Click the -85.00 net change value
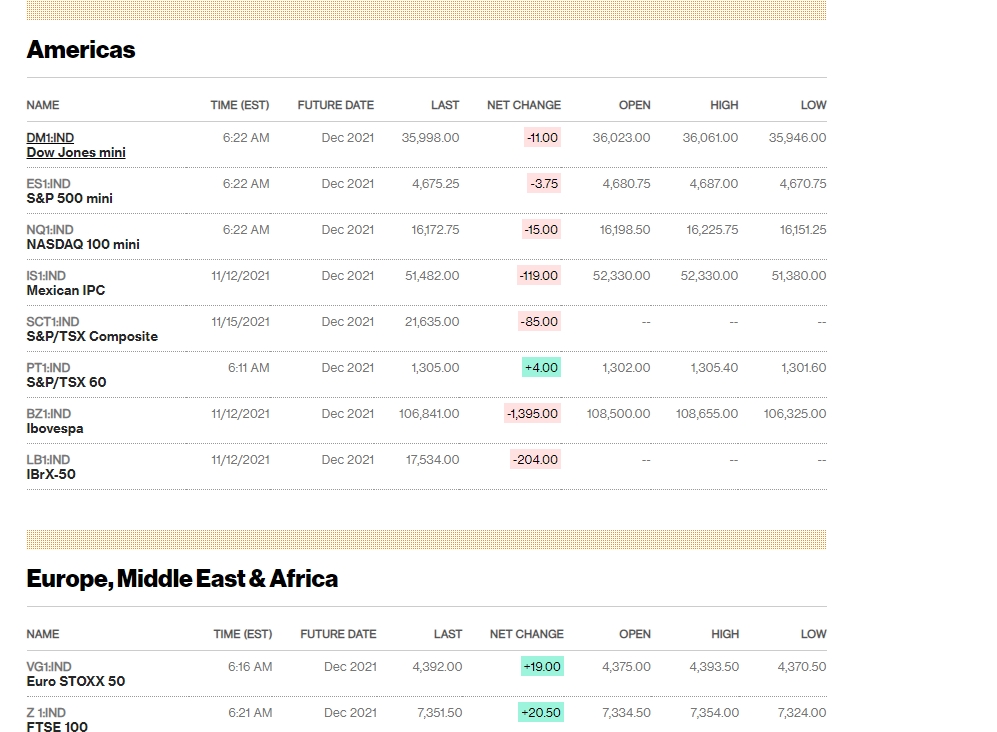 (x=540, y=322)
